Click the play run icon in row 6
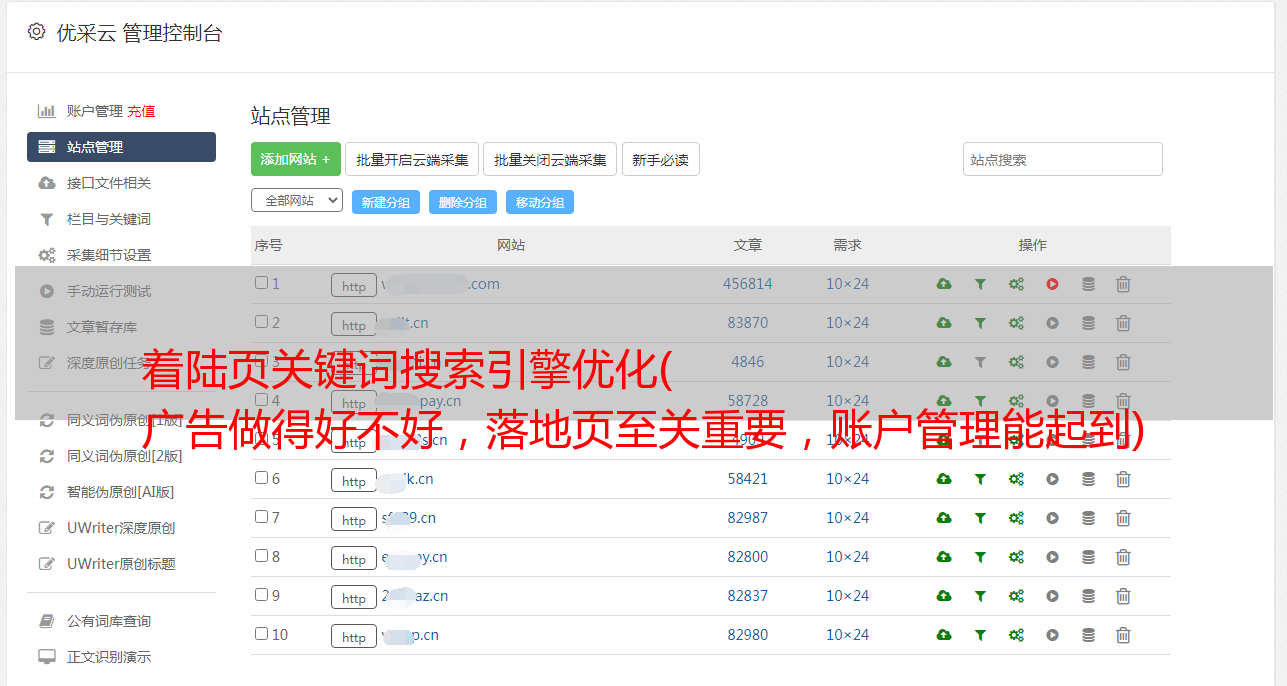The width and height of the screenshot is (1287, 686). (x=1052, y=479)
